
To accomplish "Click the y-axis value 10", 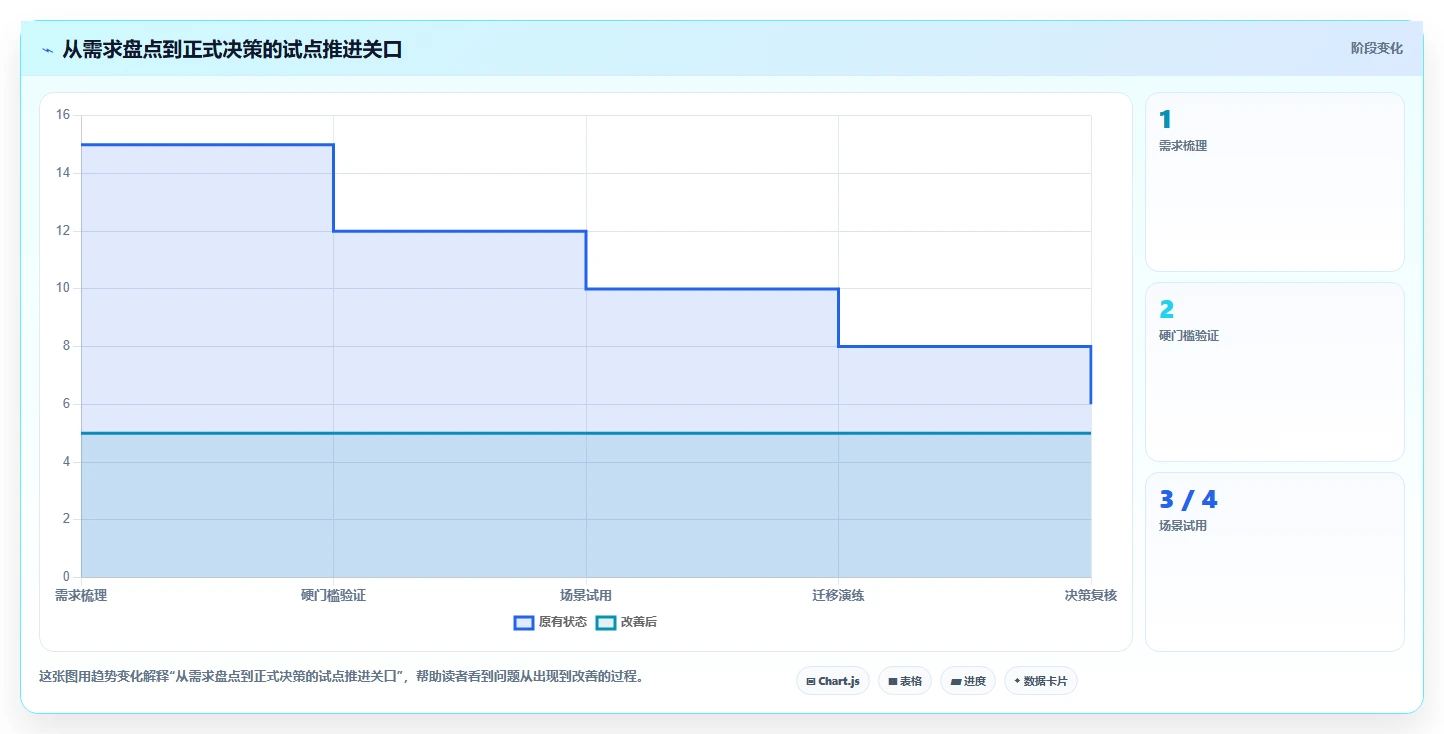I will [x=63, y=288].
